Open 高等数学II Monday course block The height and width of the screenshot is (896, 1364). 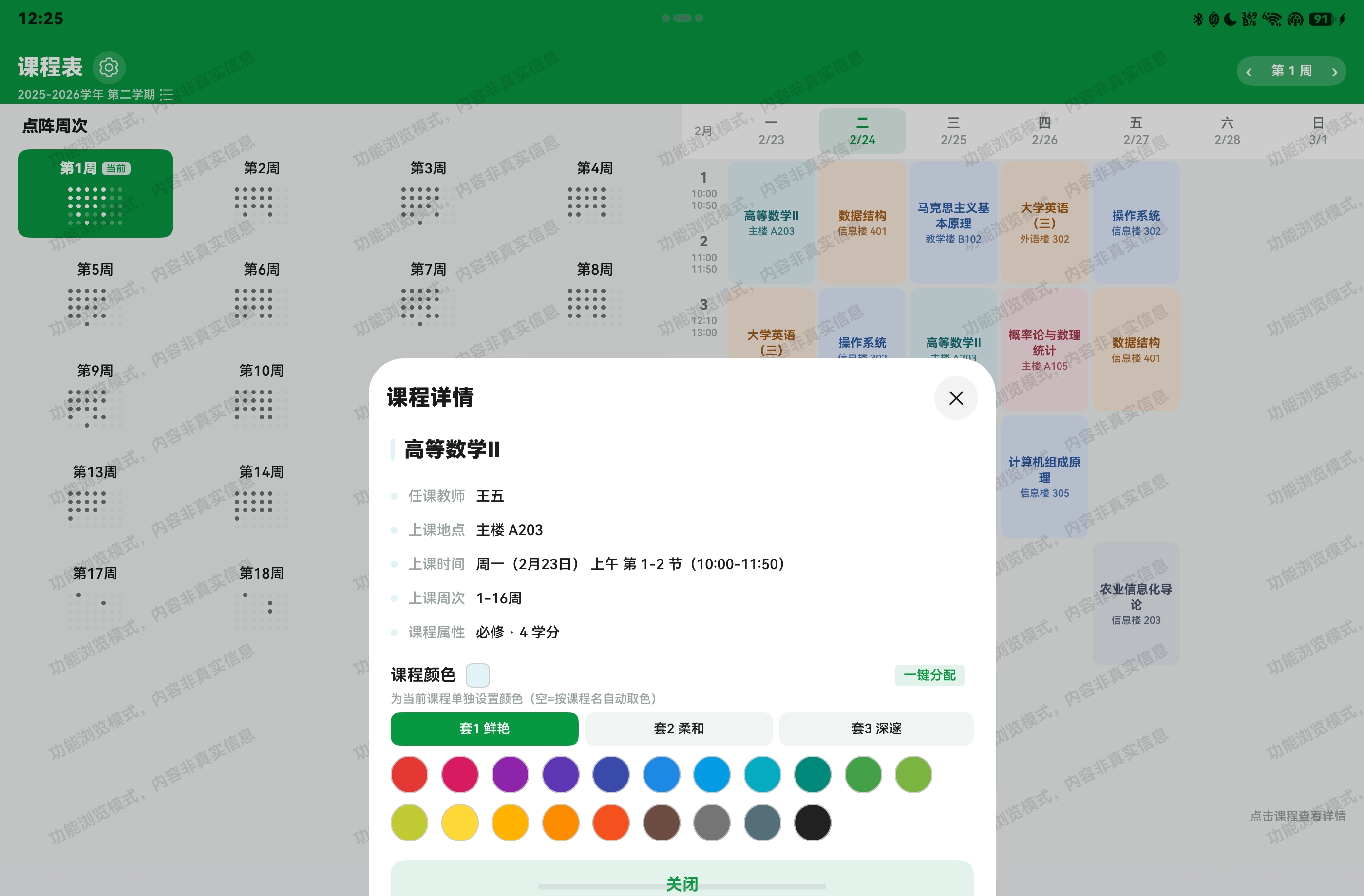pyautogui.click(x=772, y=222)
